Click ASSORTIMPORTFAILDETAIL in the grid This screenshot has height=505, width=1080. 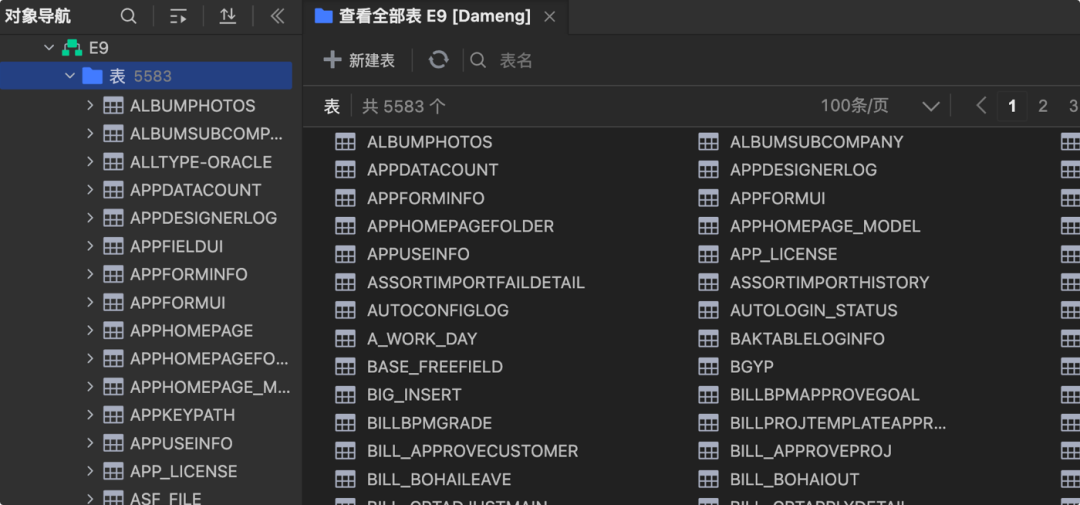point(476,282)
